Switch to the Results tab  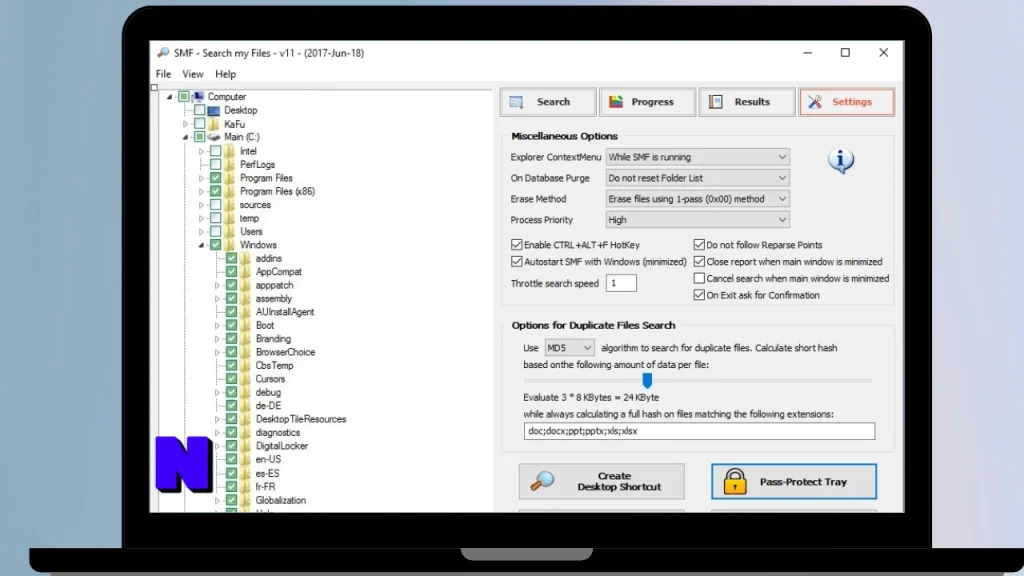pyautogui.click(x=747, y=102)
